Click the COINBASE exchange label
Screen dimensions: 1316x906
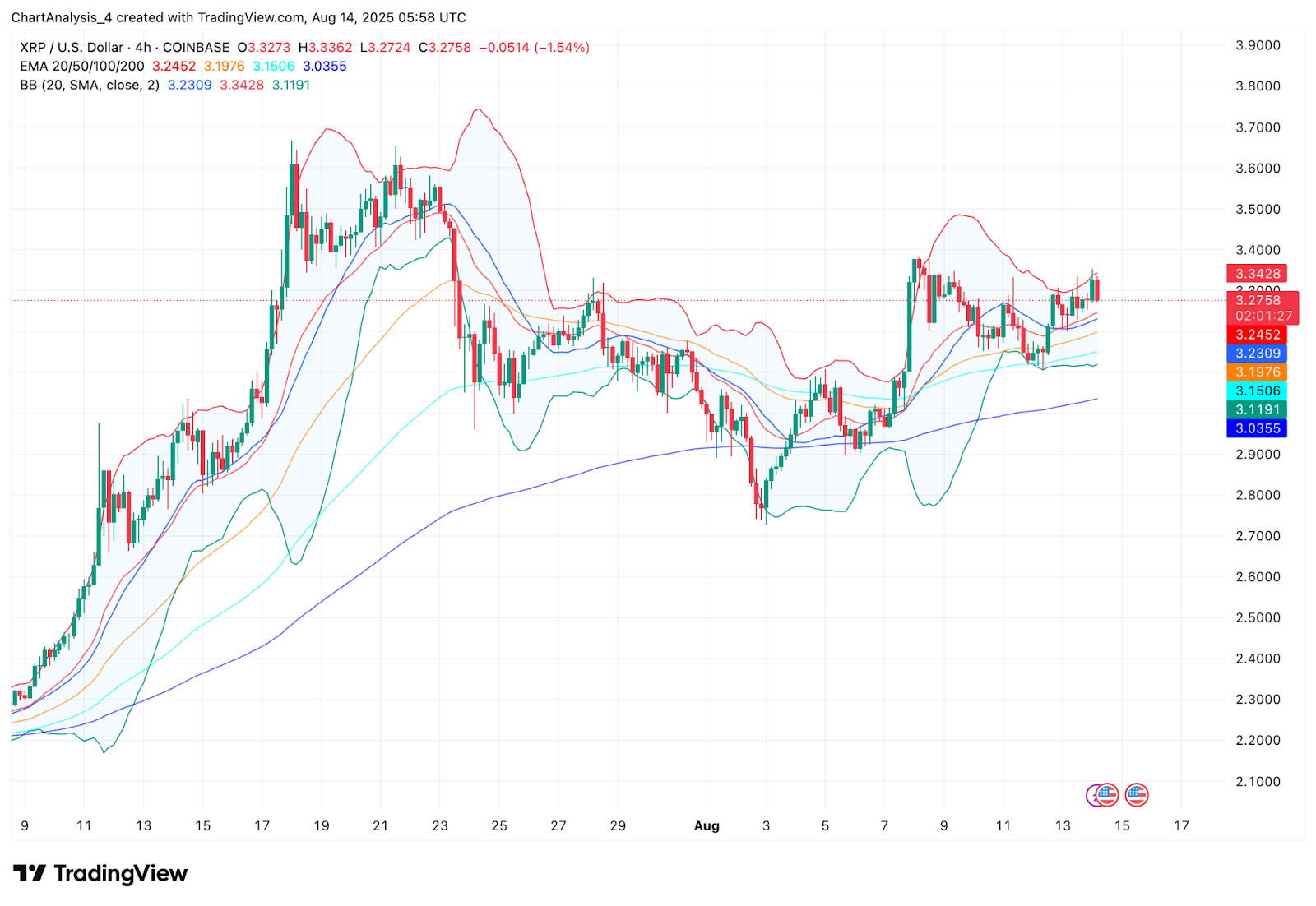pos(196,48)
